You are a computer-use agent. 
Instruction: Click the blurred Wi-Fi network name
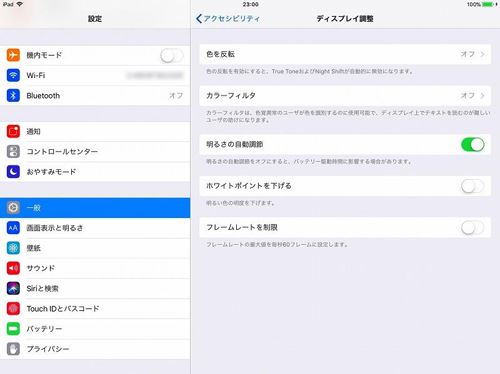tap(155, 75)
